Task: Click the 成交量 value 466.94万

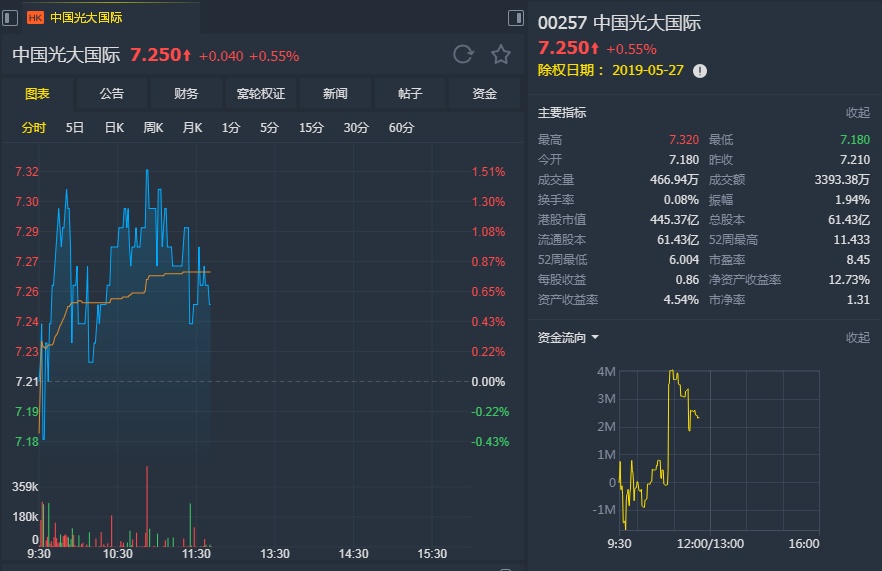Action: (x=674, y=179)
